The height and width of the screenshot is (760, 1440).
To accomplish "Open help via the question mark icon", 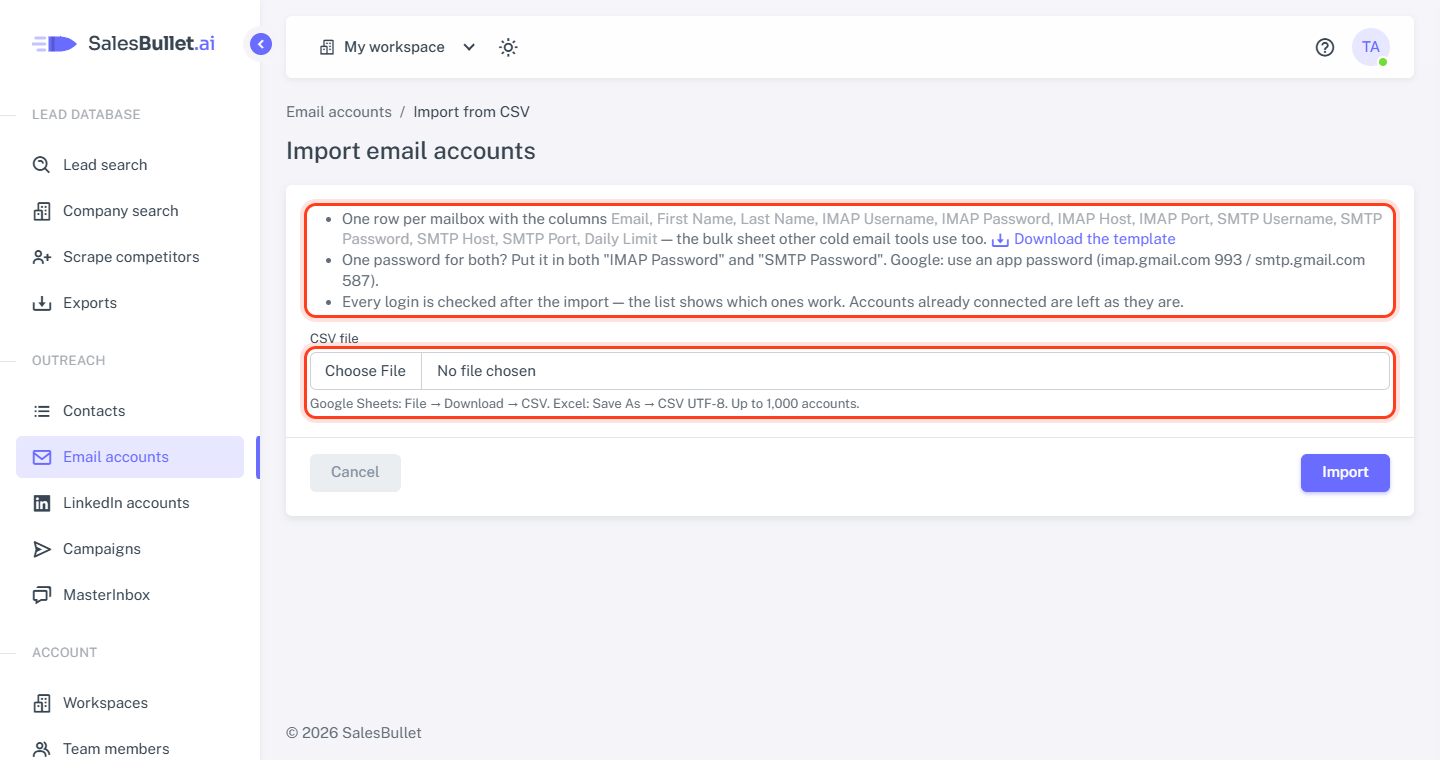I will 1325,47.
